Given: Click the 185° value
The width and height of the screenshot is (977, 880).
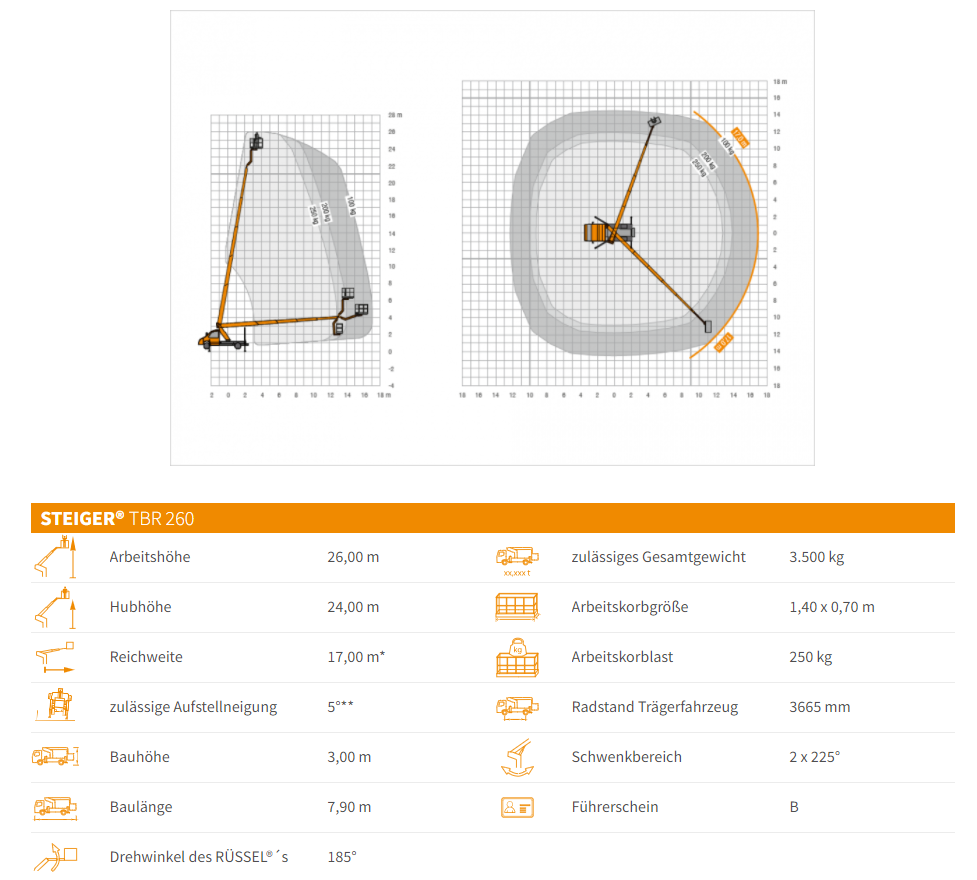Looking at the screenshot, I should (342, 857).
